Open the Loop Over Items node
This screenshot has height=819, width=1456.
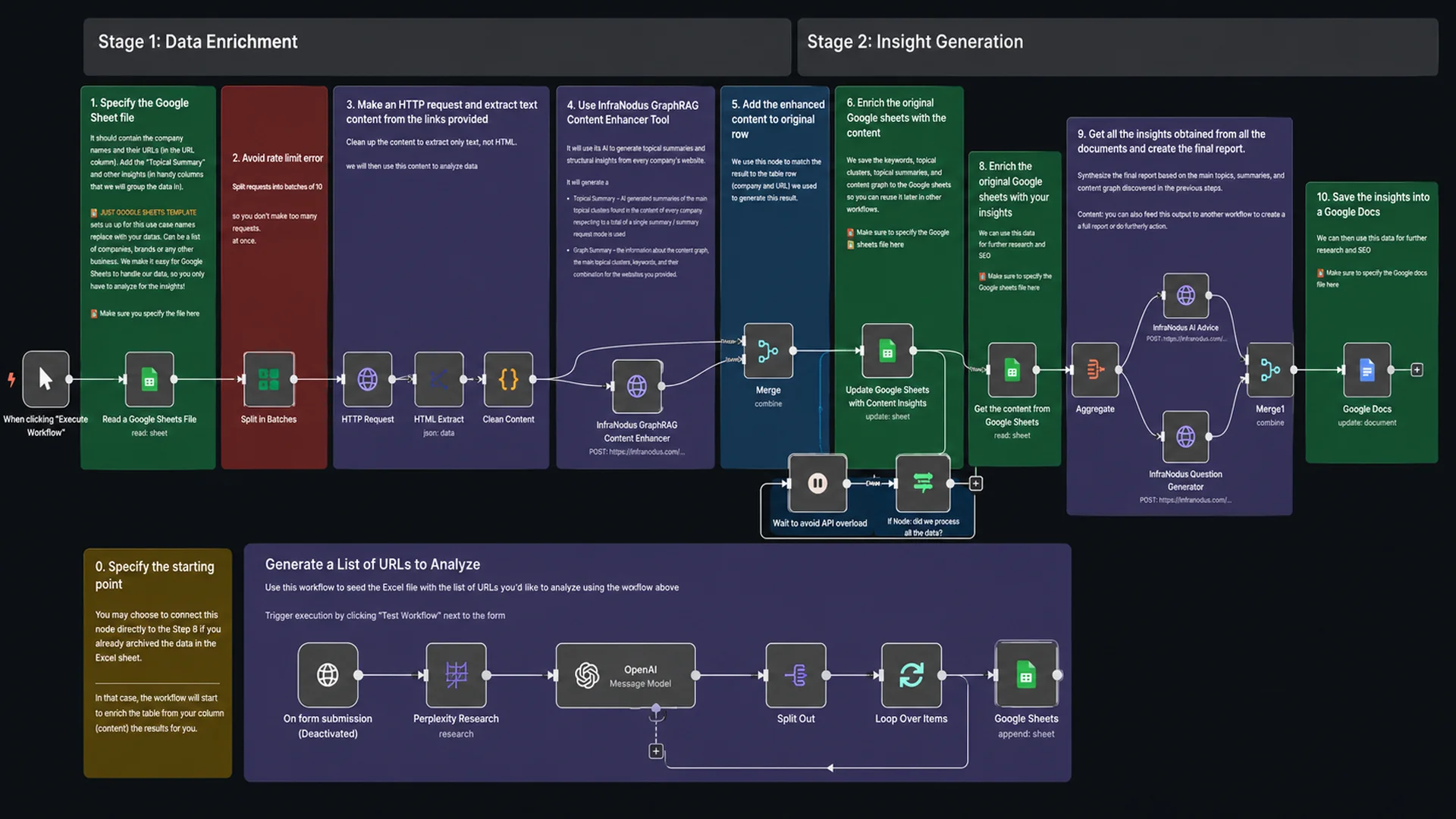(911, 675)
